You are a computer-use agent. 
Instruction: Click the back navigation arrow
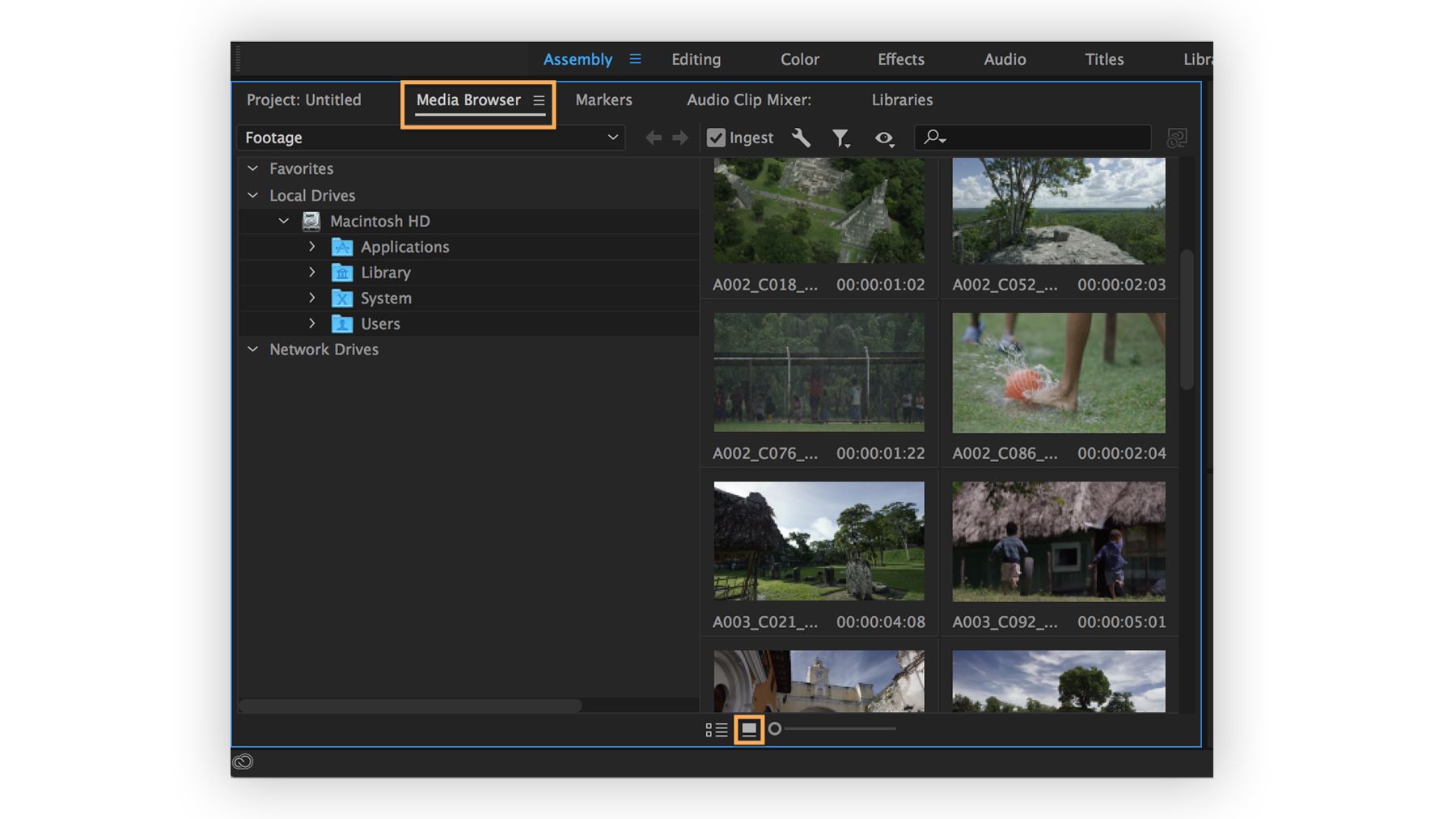coord(654,138)
